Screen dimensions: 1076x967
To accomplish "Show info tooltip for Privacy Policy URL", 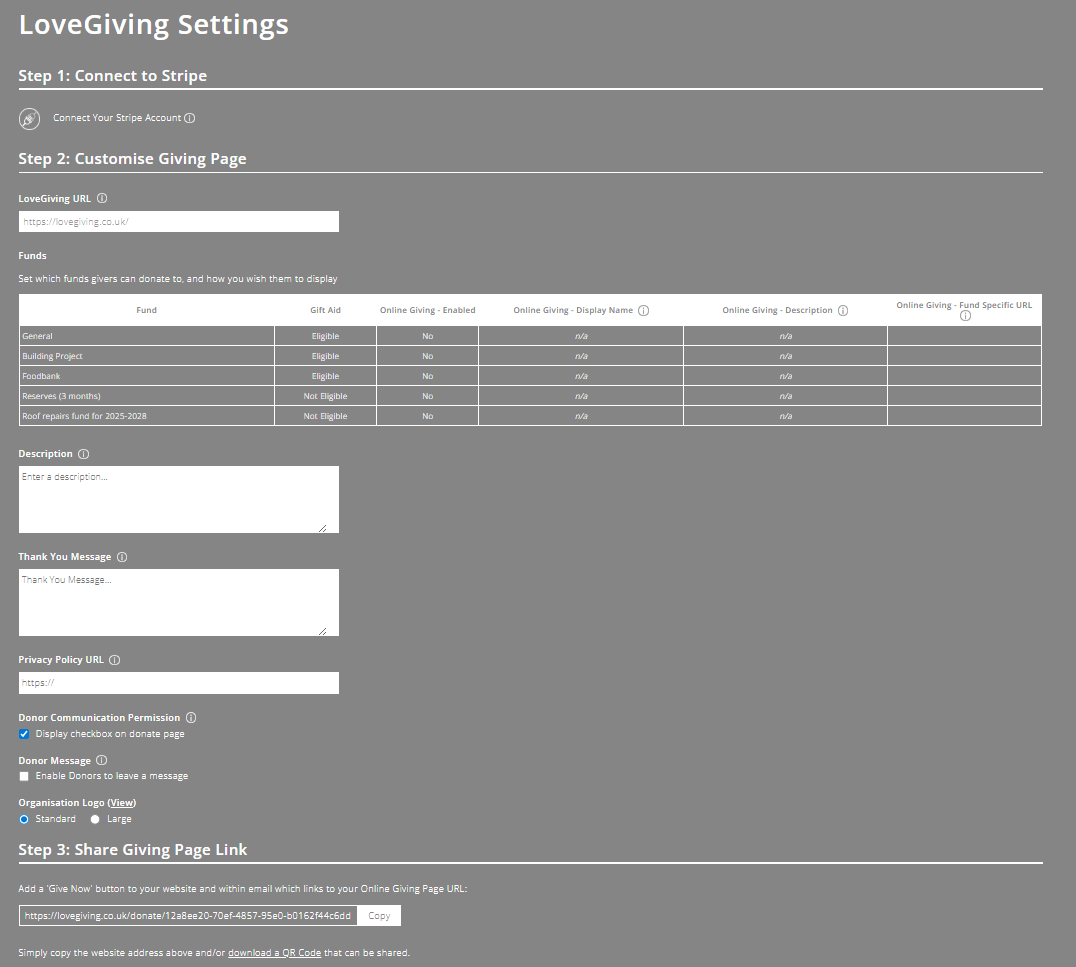I will 115,660.
